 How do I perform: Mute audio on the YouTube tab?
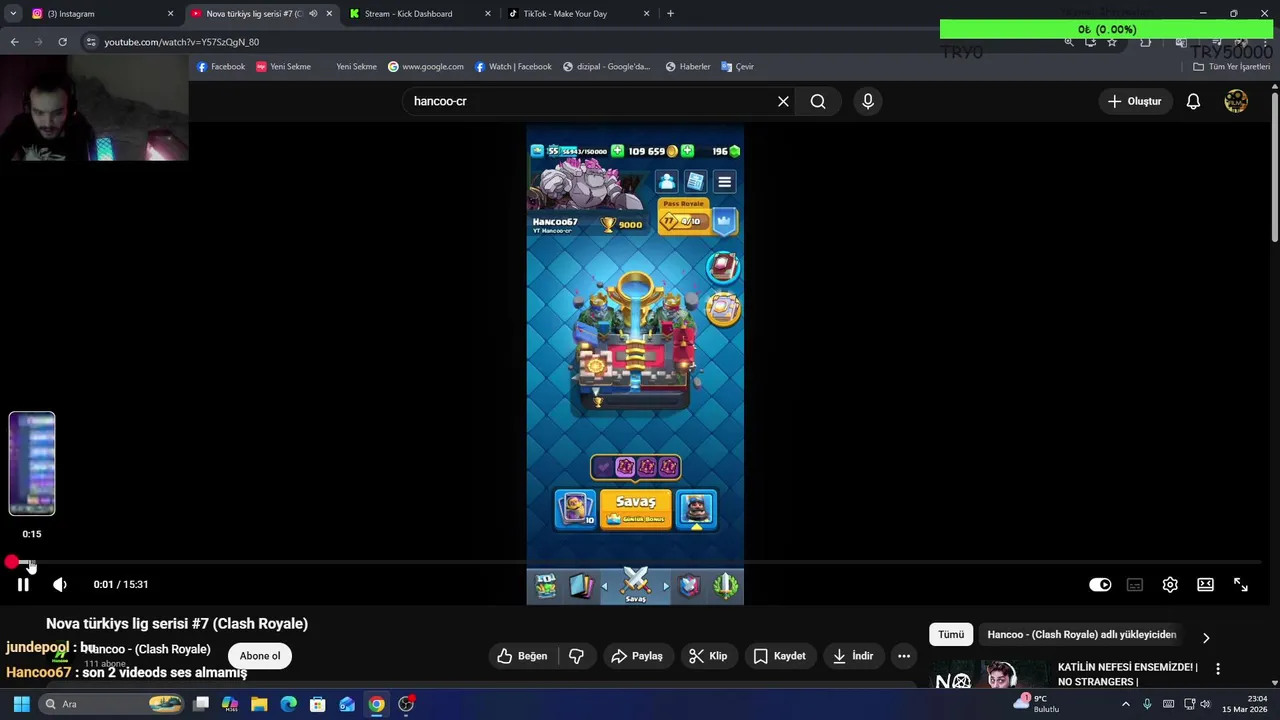click(313, 14)
